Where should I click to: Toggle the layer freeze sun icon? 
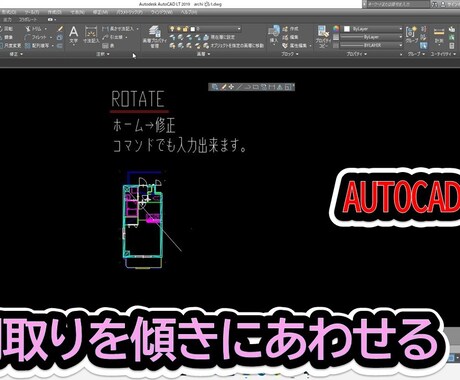(x=179, y=29)
